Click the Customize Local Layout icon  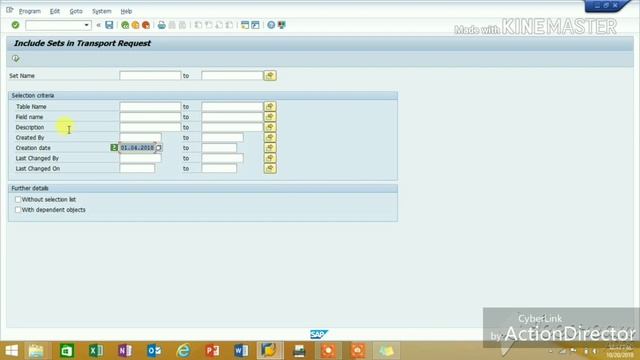(282, 25)
